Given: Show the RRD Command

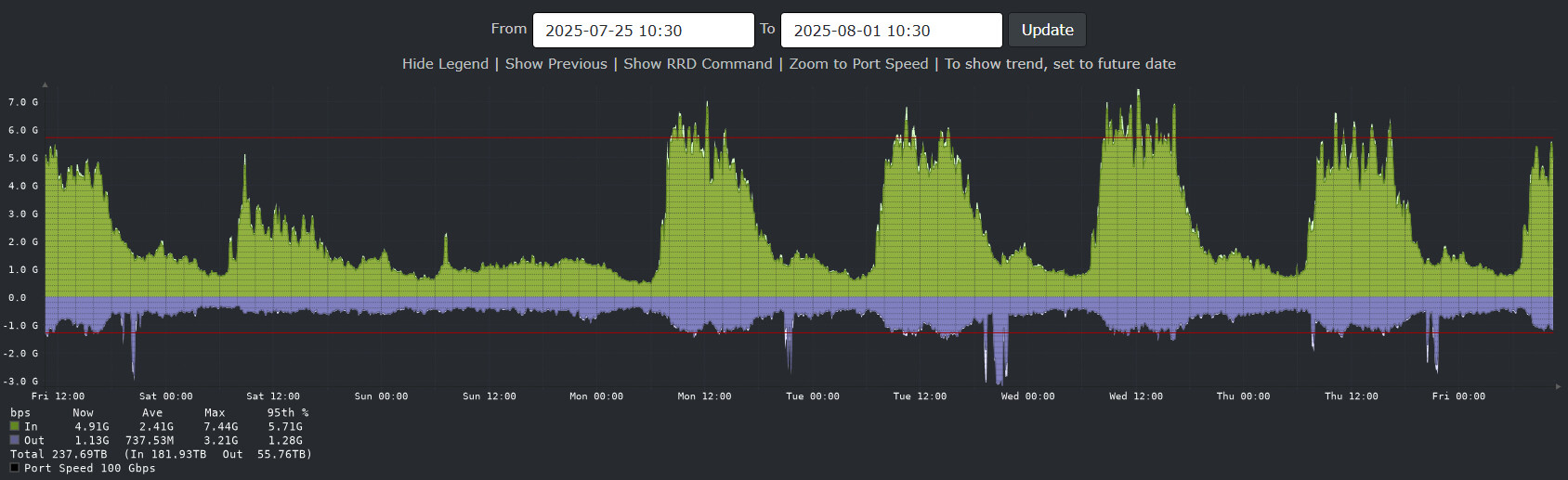Looking at the screenshot, I should coord(698,64).
